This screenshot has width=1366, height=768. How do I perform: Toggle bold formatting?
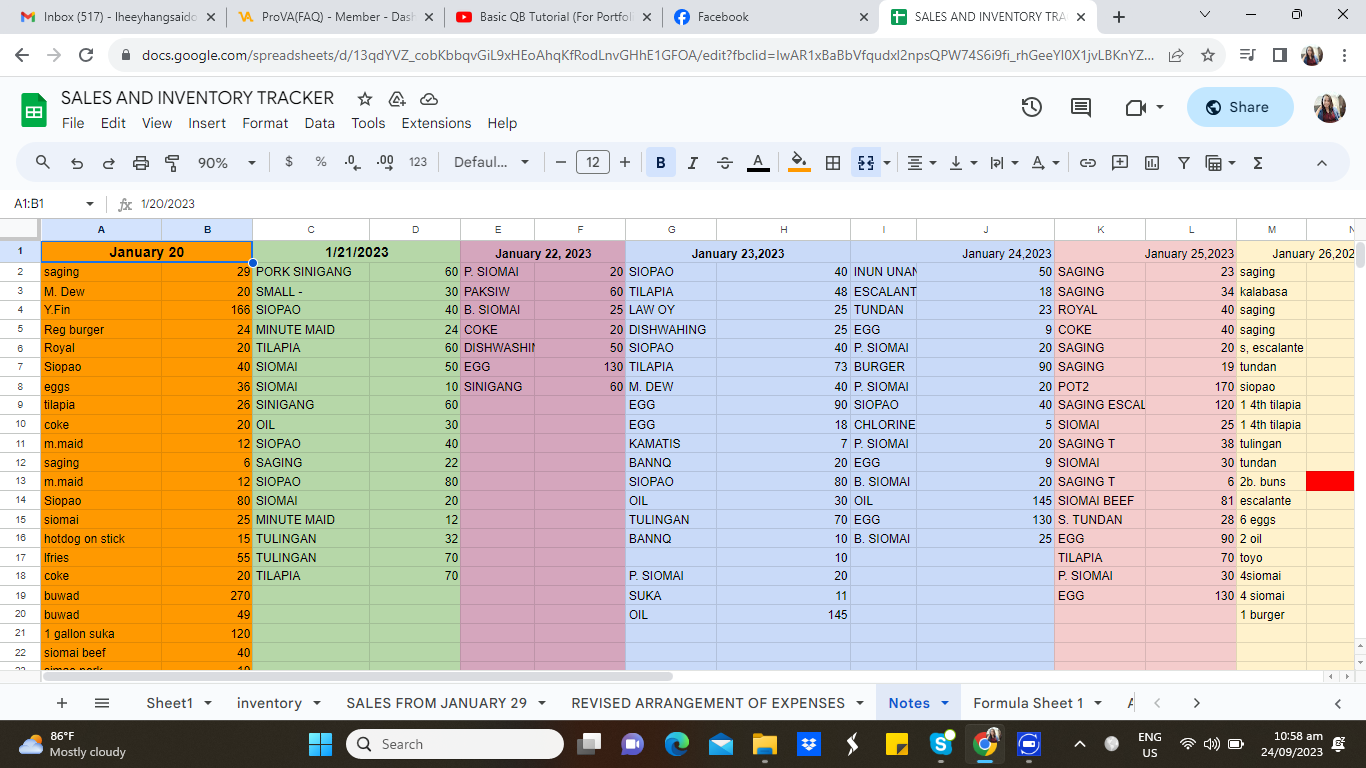660,162
